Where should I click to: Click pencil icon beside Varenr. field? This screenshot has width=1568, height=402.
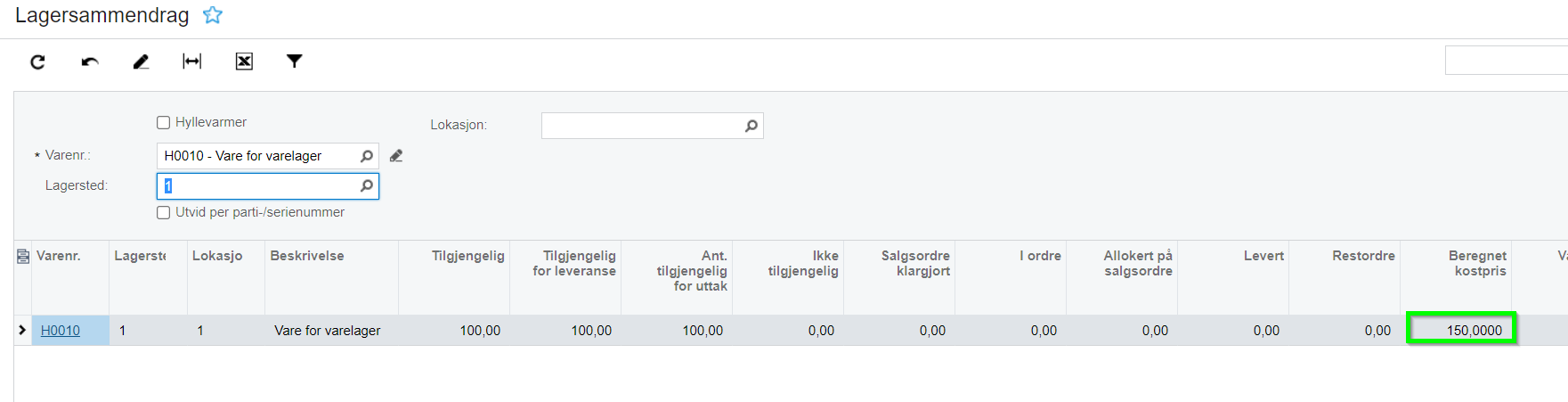(x=396, y=156)
